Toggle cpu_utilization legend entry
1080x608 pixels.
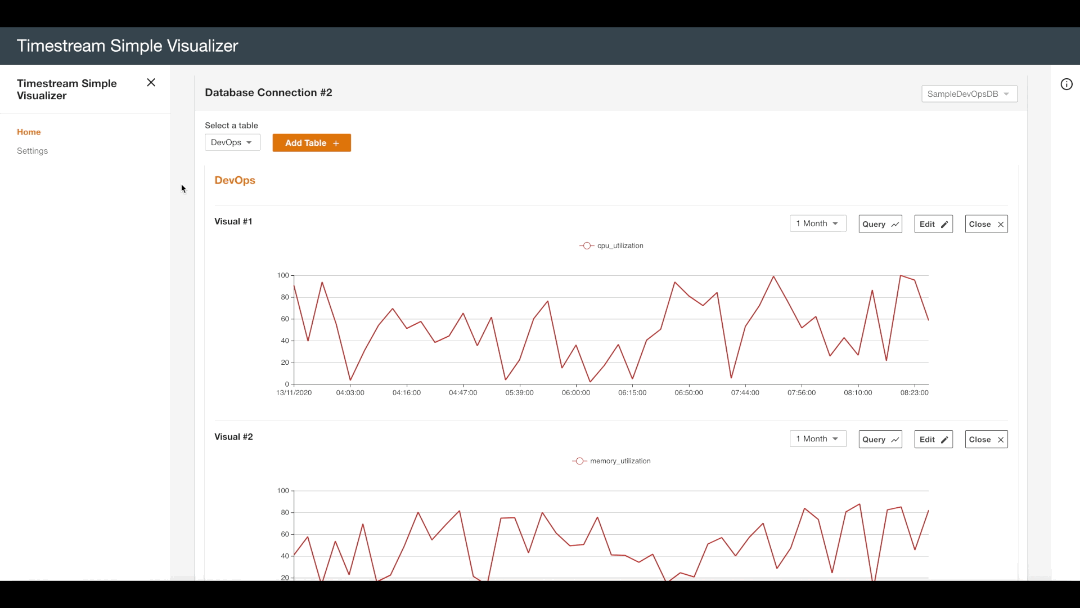pos(612,246)
